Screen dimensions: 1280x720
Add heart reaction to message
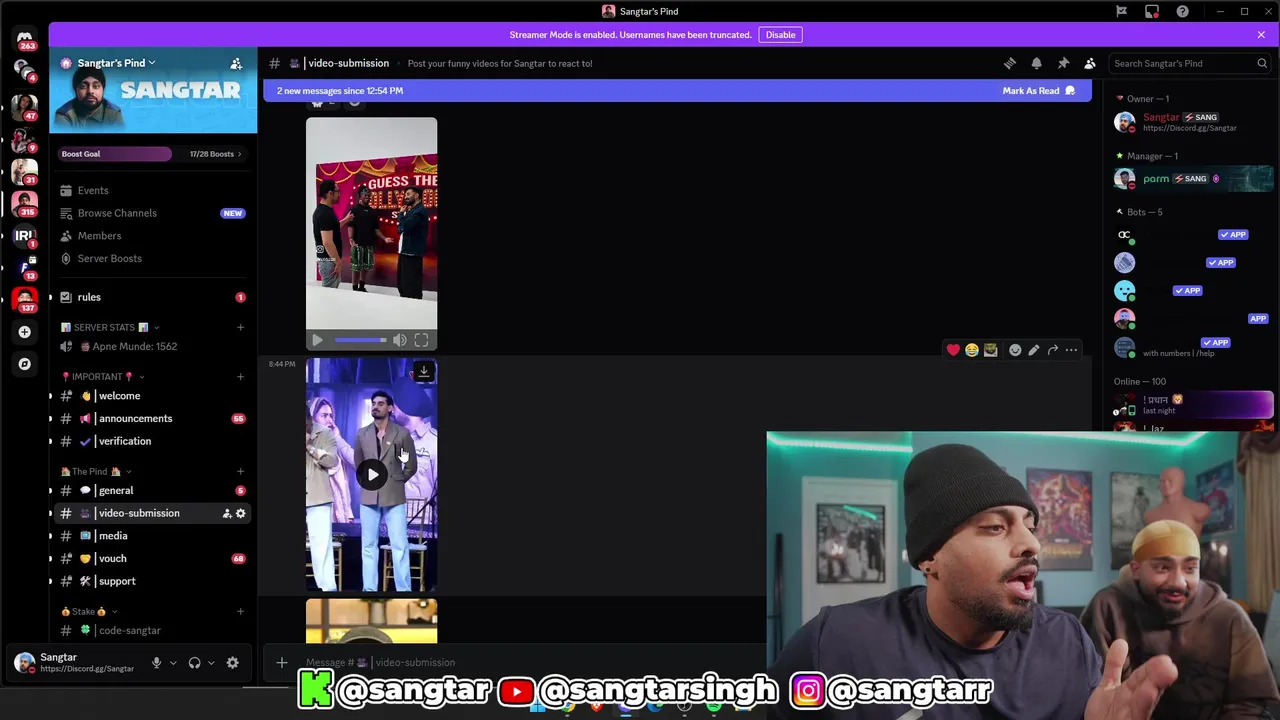tap(953, 350)
